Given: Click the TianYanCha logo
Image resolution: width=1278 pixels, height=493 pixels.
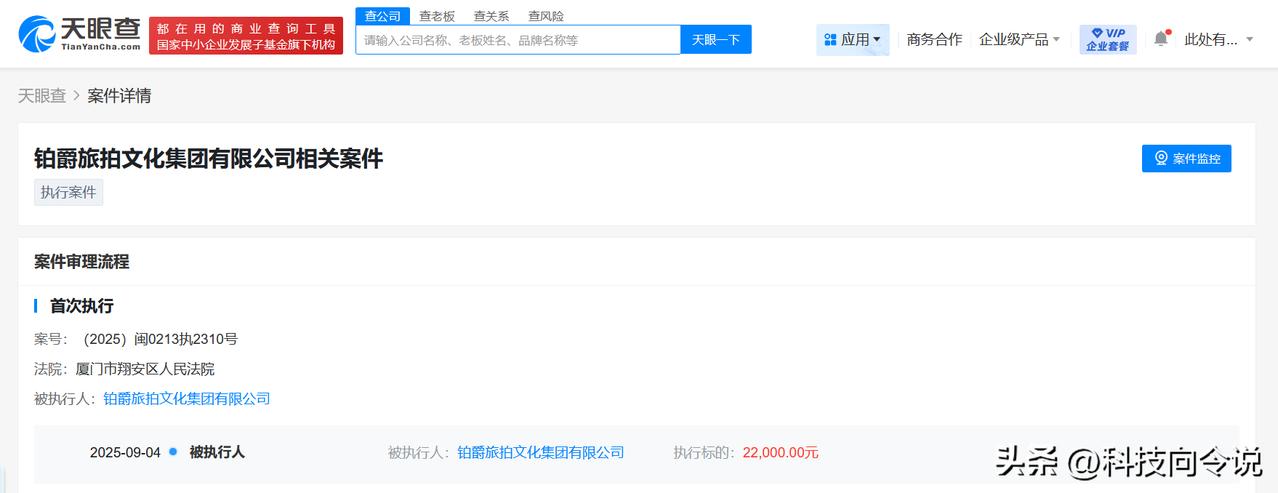Looking at the screenshot, I should point(79,35).
